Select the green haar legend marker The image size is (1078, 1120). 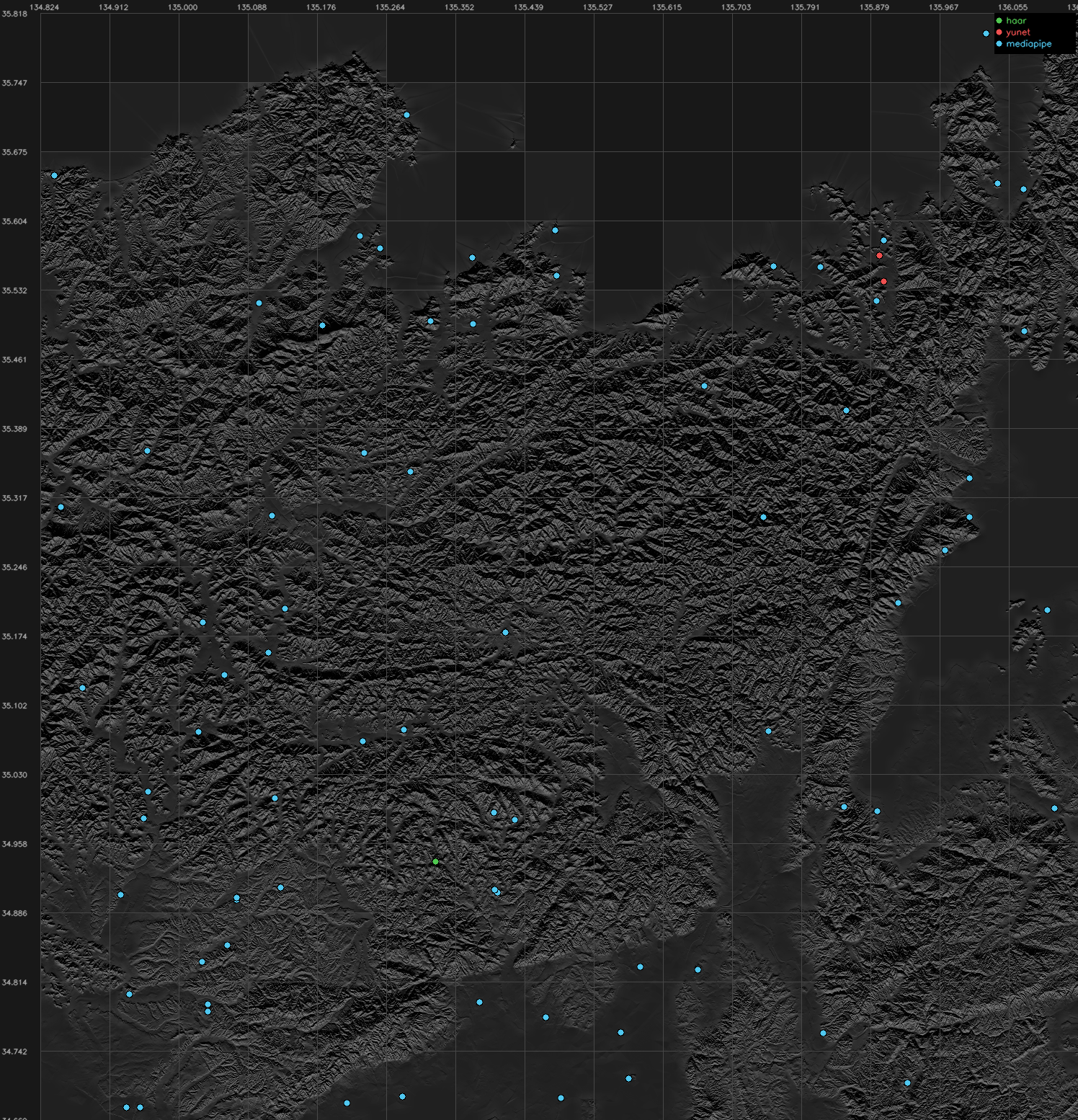click(x=999, y=21)
